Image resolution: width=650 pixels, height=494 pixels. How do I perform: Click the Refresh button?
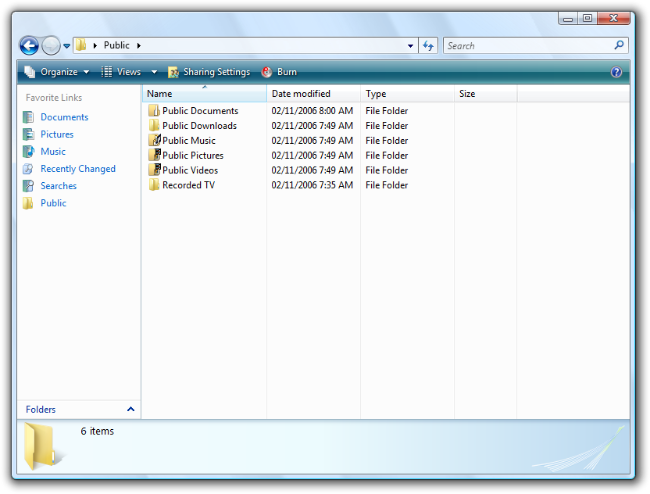[x=428, y=46]
